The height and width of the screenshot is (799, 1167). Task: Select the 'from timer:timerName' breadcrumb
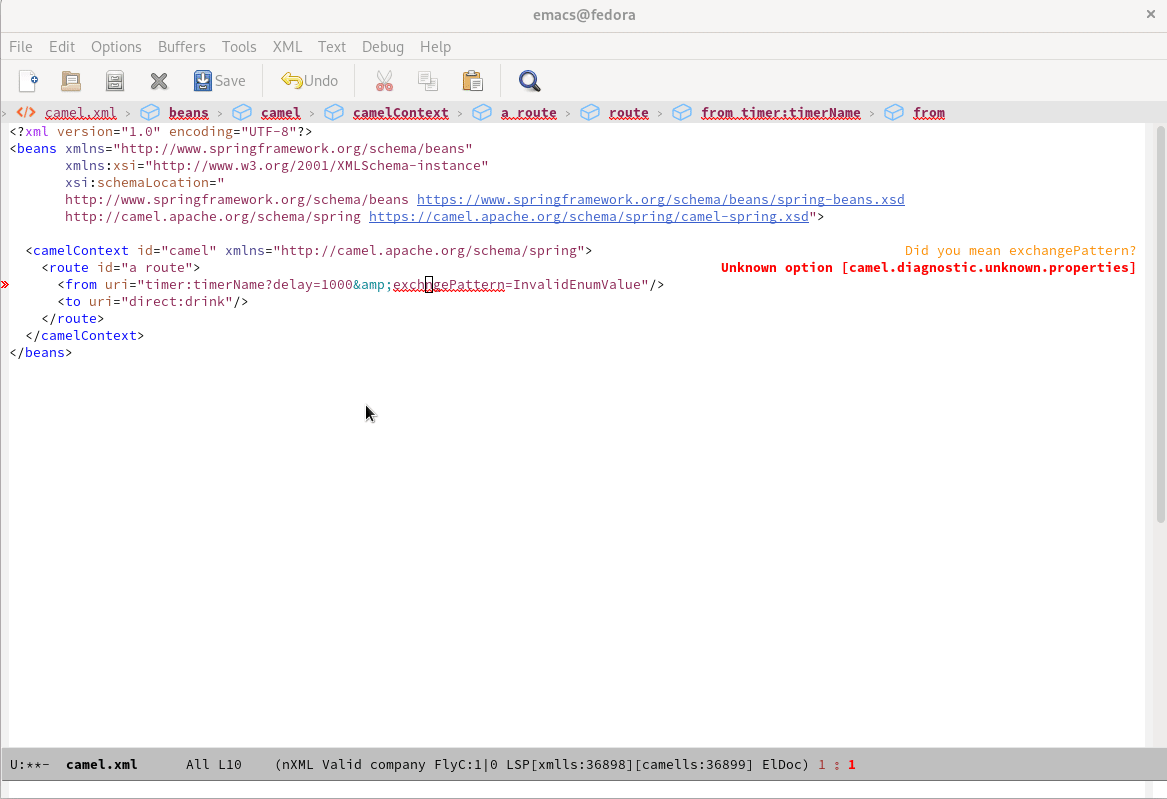tap(780, 113)
